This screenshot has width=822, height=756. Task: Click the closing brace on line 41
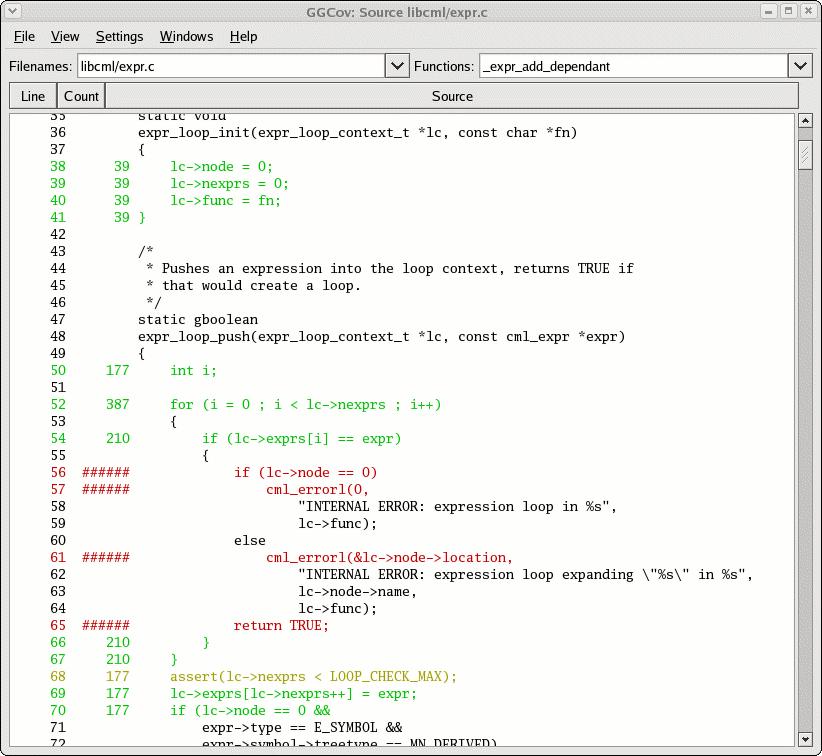point(142,218)
